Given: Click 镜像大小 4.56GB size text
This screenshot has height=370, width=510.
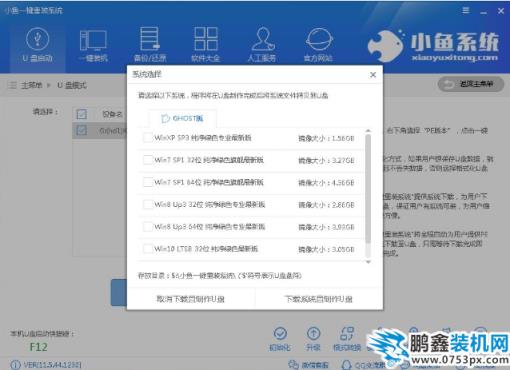Looking at the screenshot, I should [x=326, y=183].
